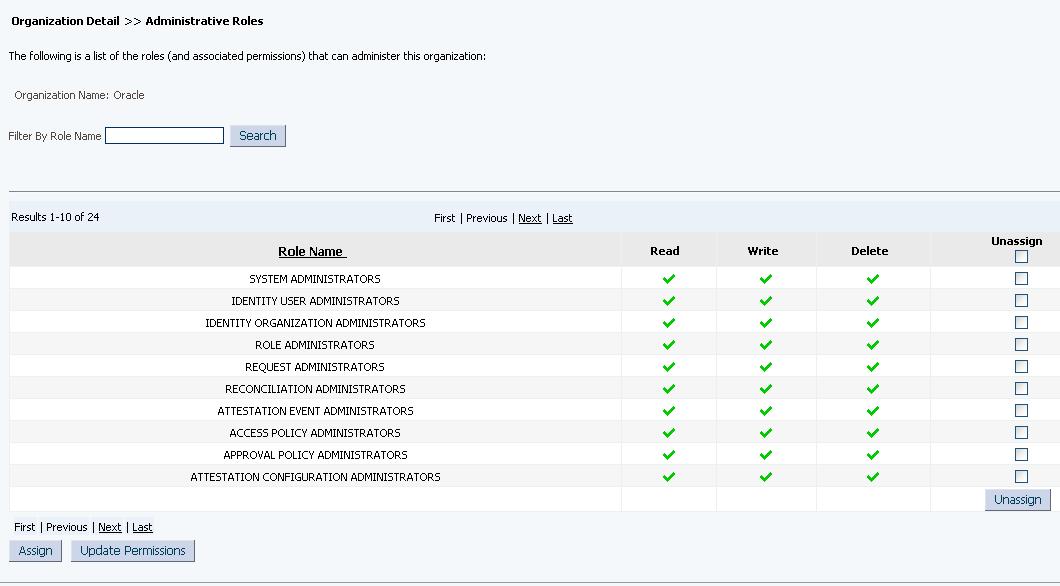Click the Write checkmark for ROLE ADMINISTRATORS

[765, 345]
